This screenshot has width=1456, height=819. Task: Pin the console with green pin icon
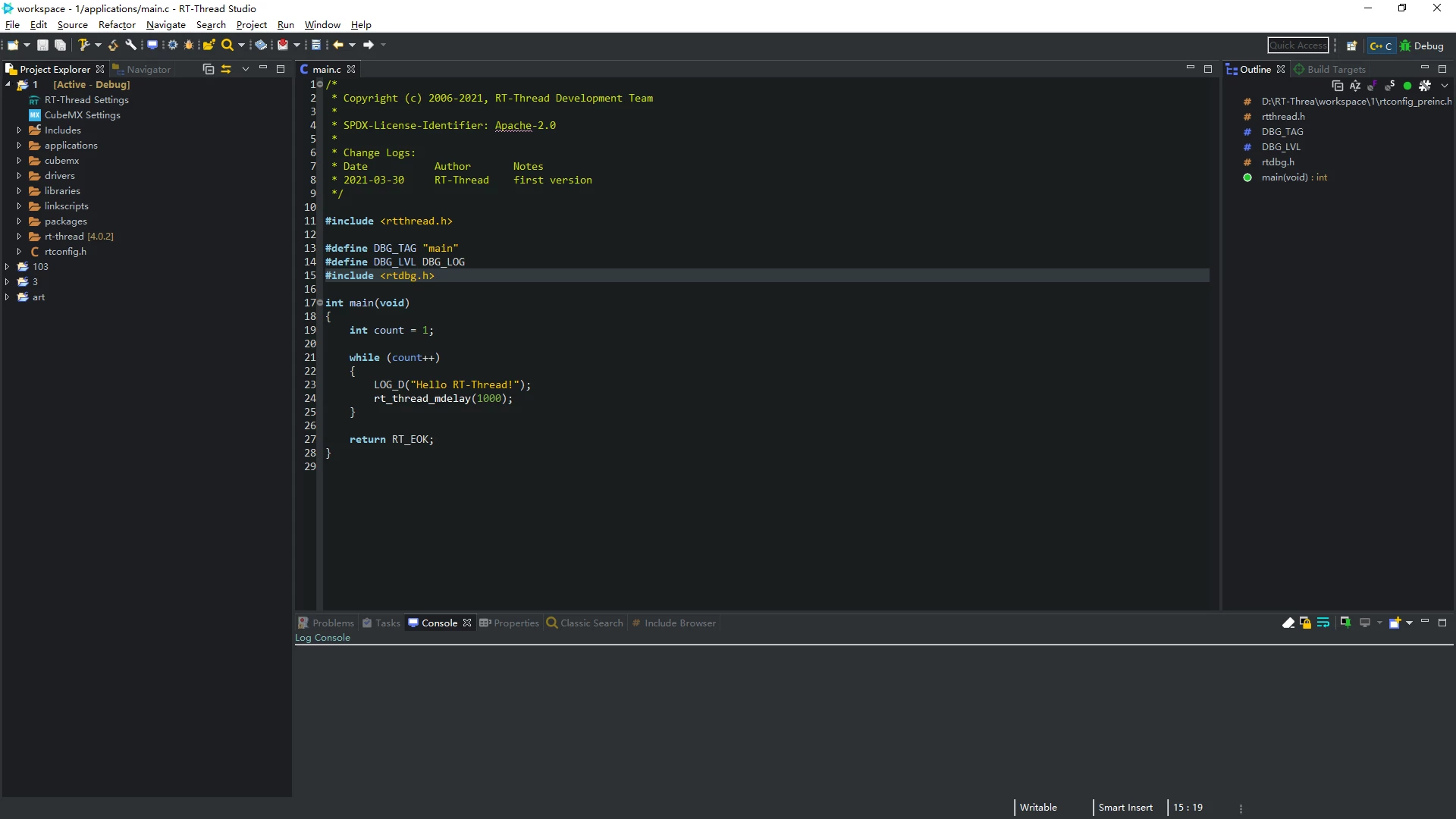tap(1345, 623)
